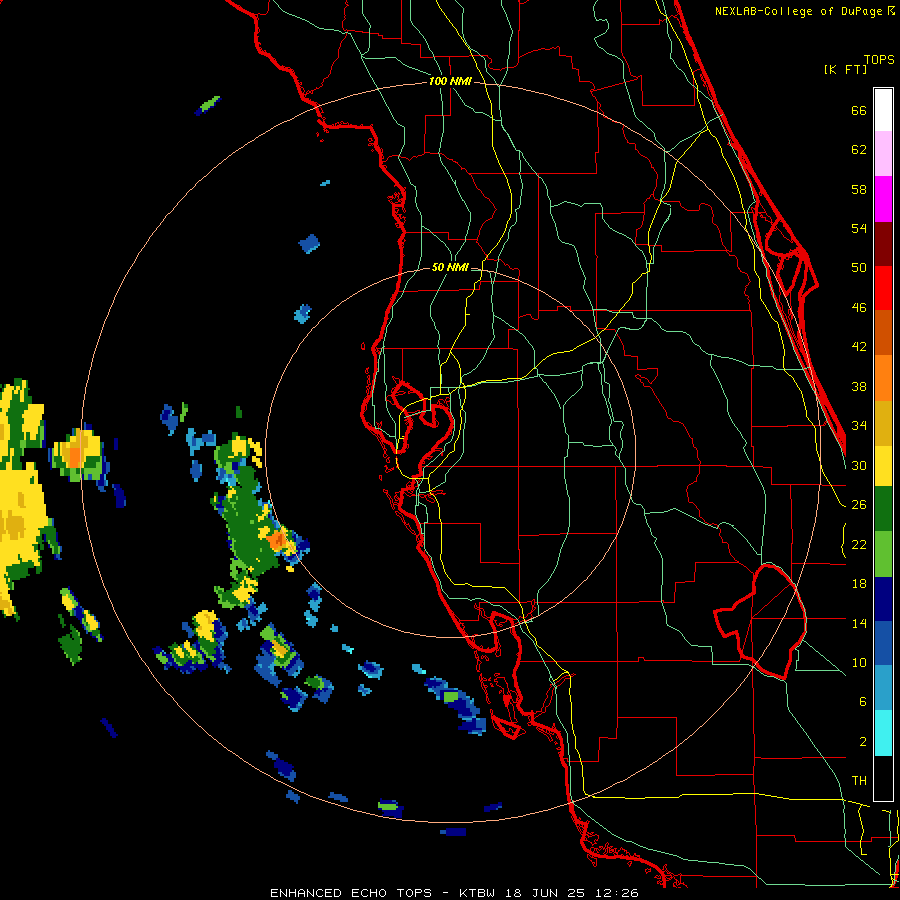This screenshot has width=900, height=900.
Task: Select the white 66 kft legend swatch
Action: 883,110
